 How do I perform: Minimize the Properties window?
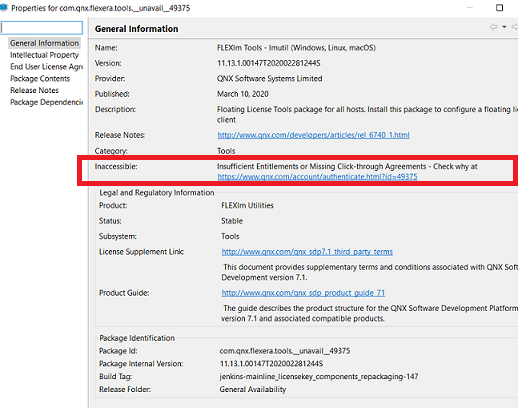click(470, 8)
